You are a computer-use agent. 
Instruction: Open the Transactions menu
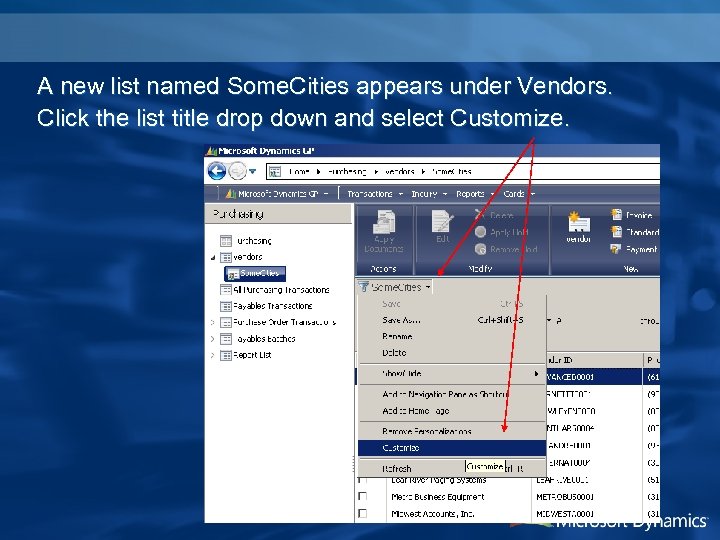point(375,194)
